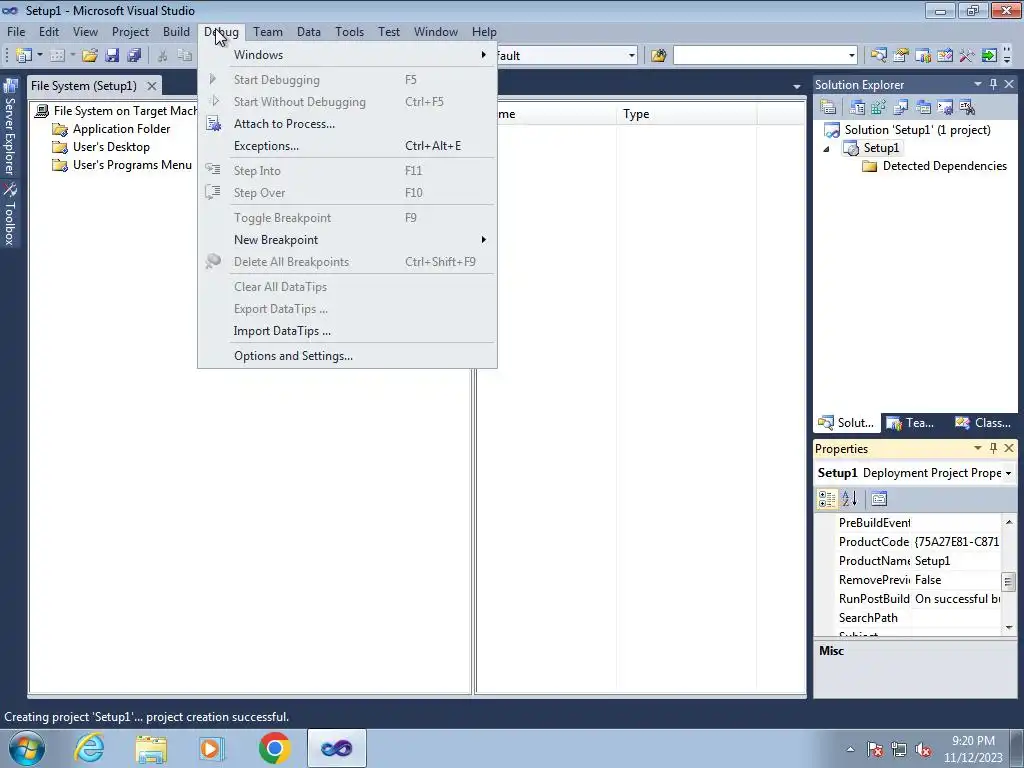Select Solution 'Setup1' (1 project) node
1024x768 pixels.
(917, 129)
